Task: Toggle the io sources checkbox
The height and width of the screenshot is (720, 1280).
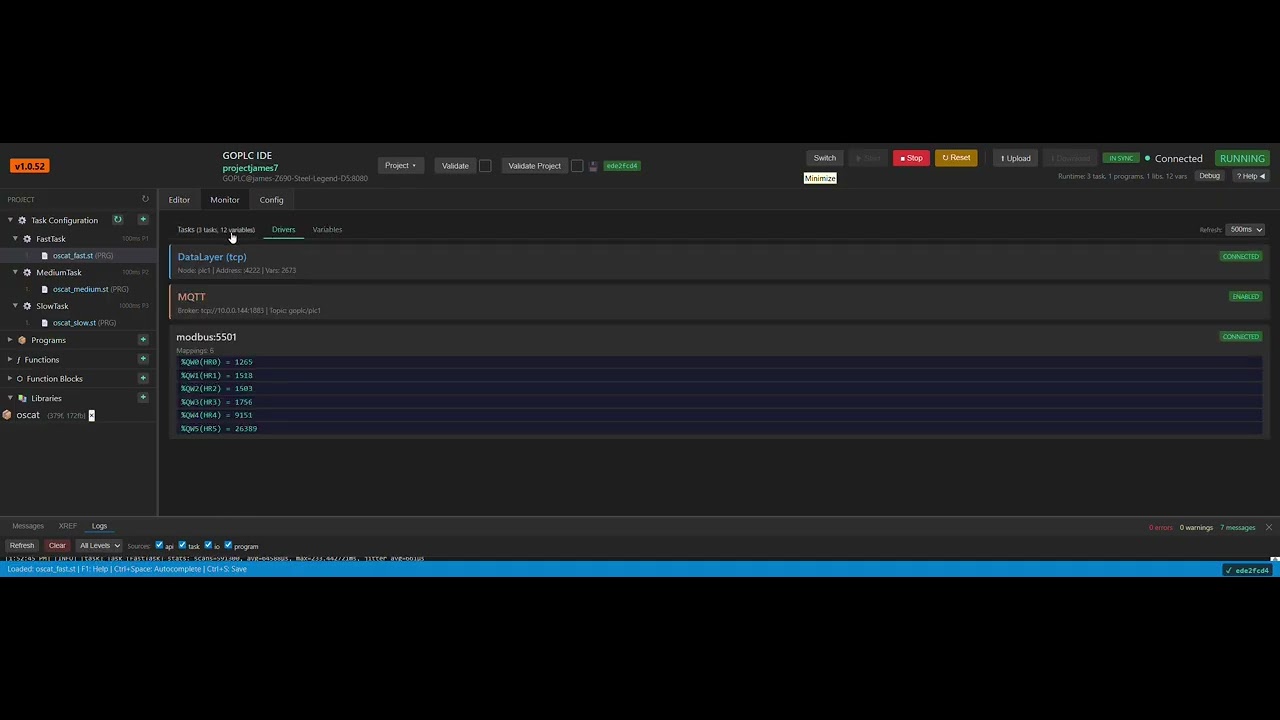Action: click(208, 545)
